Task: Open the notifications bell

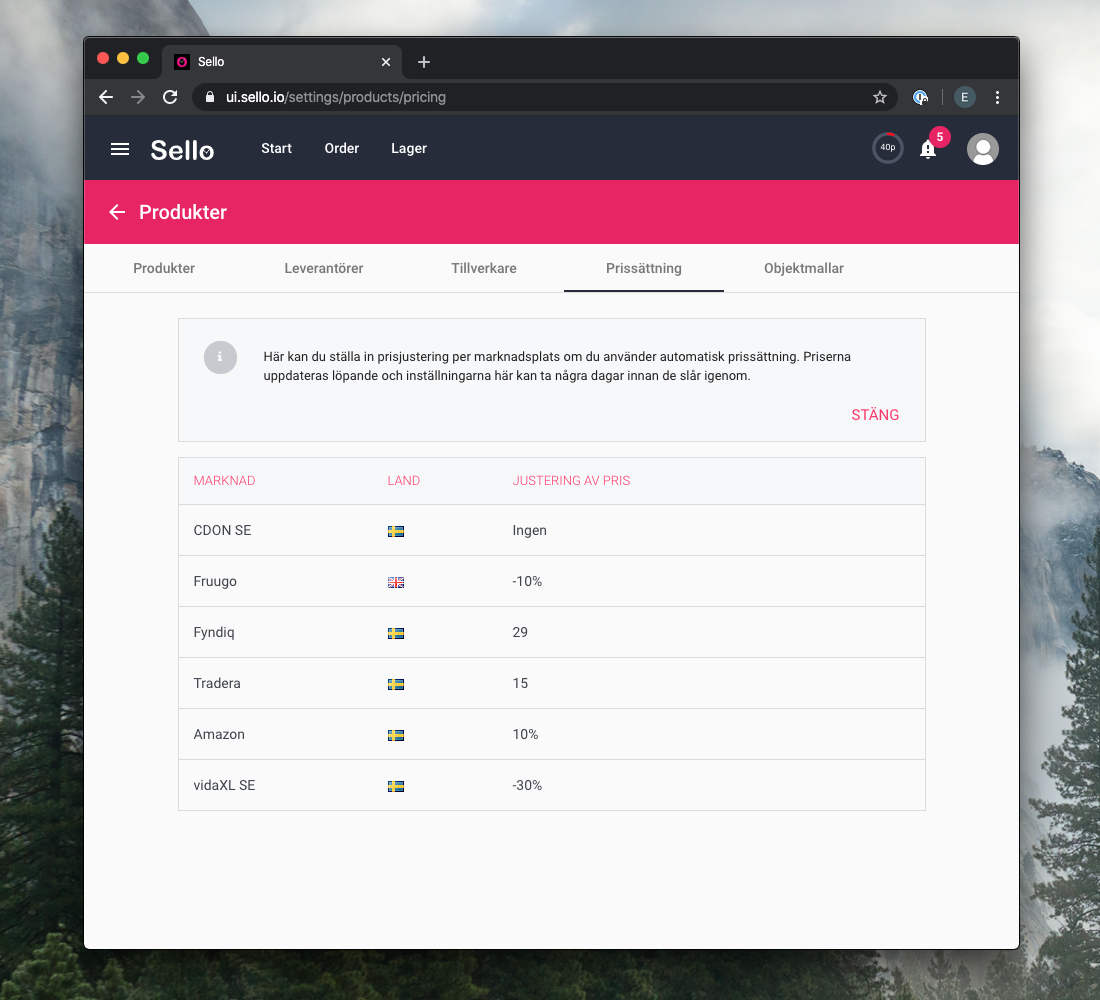Action: click(928, 149)
